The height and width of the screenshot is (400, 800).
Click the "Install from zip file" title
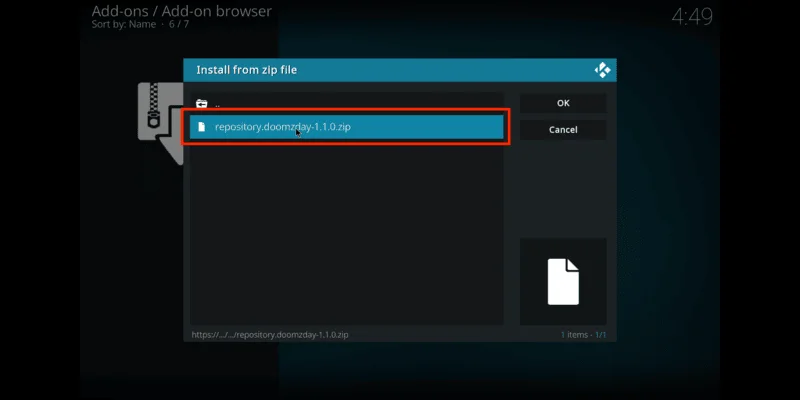click(246, 70)
